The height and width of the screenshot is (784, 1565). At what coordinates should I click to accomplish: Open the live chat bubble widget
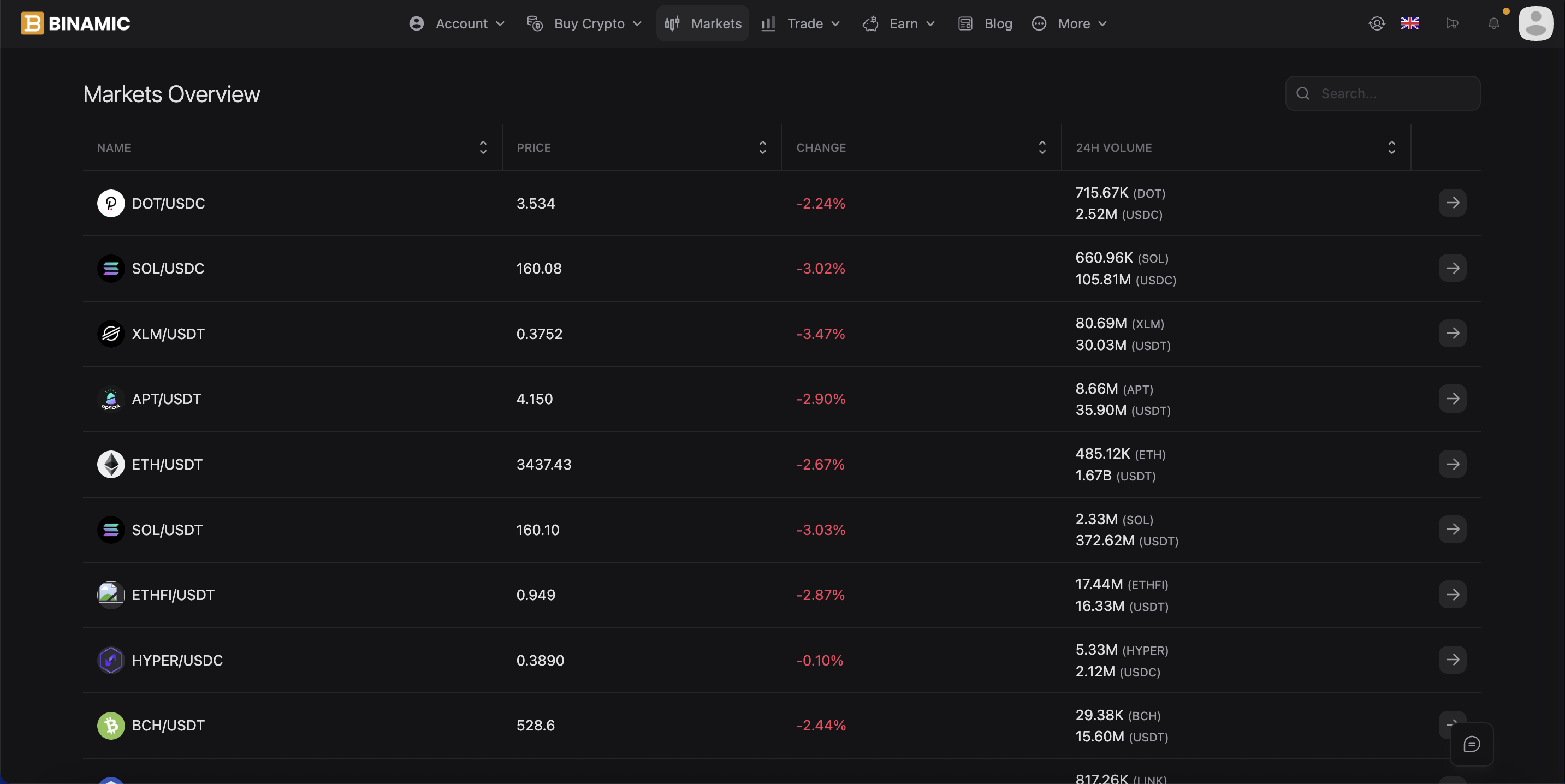(x=1472, y=744)
